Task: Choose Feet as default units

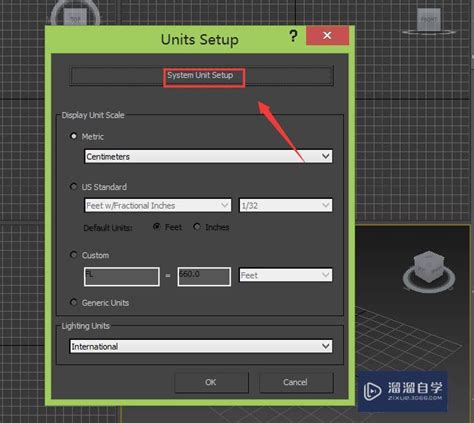Action: (x=156, y=227)
